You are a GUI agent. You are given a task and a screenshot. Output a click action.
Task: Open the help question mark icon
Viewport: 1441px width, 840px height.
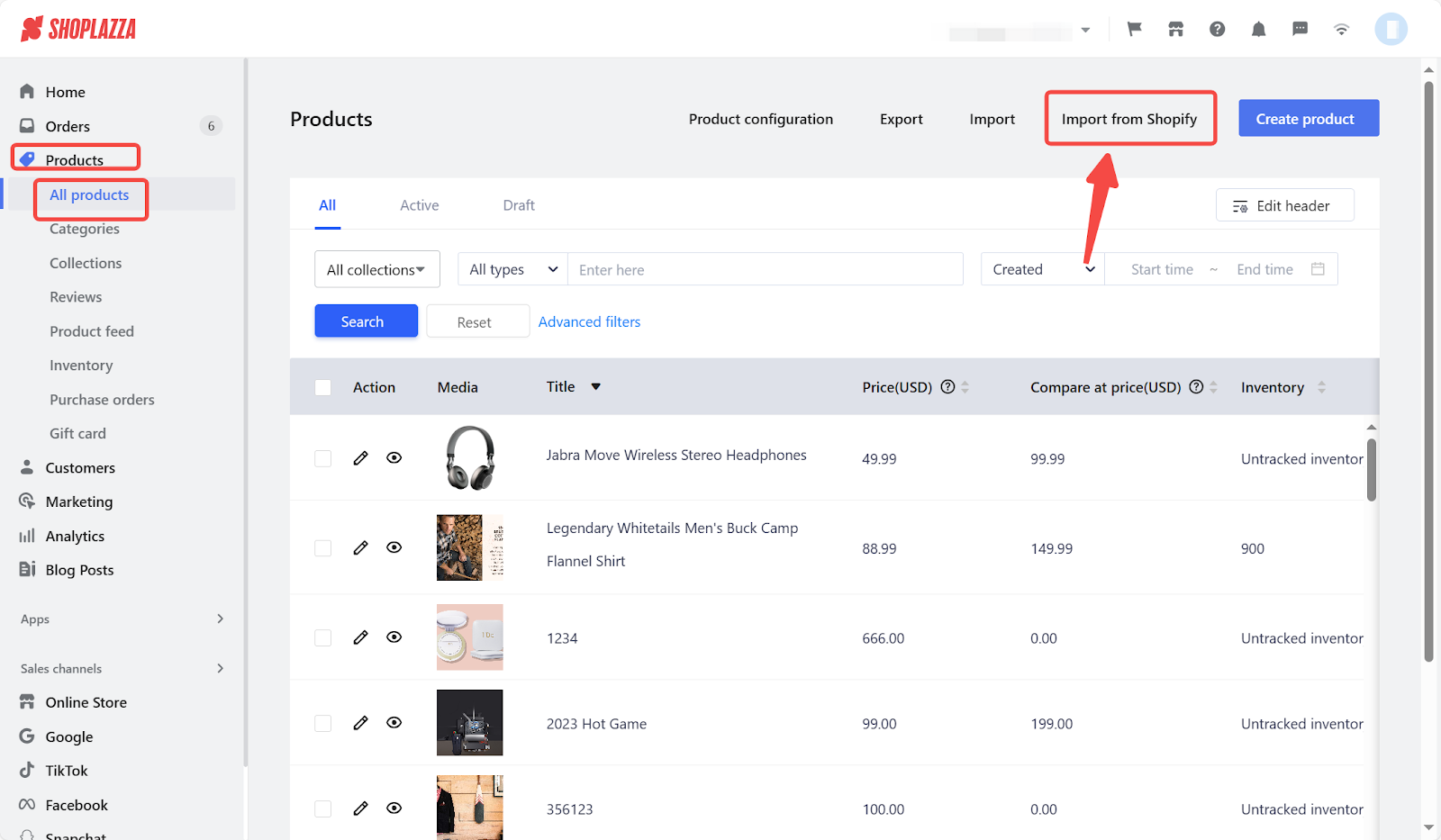point(1218,29)
